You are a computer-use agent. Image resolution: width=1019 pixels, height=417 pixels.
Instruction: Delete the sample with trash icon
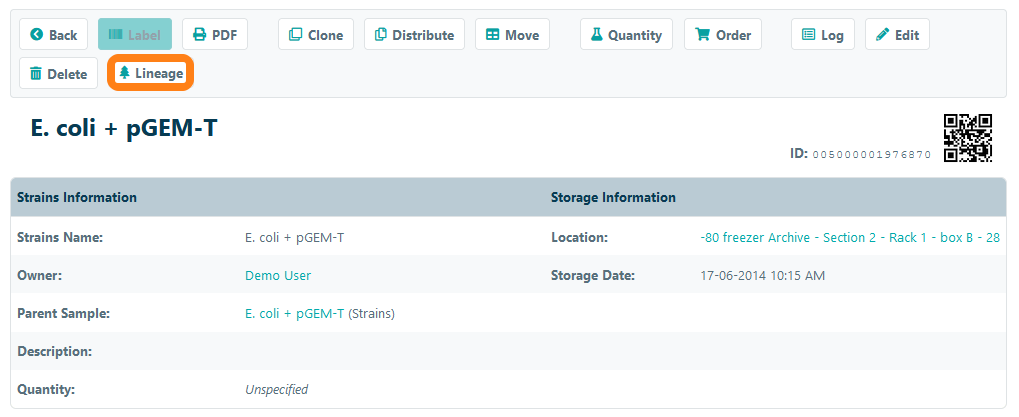58,73
